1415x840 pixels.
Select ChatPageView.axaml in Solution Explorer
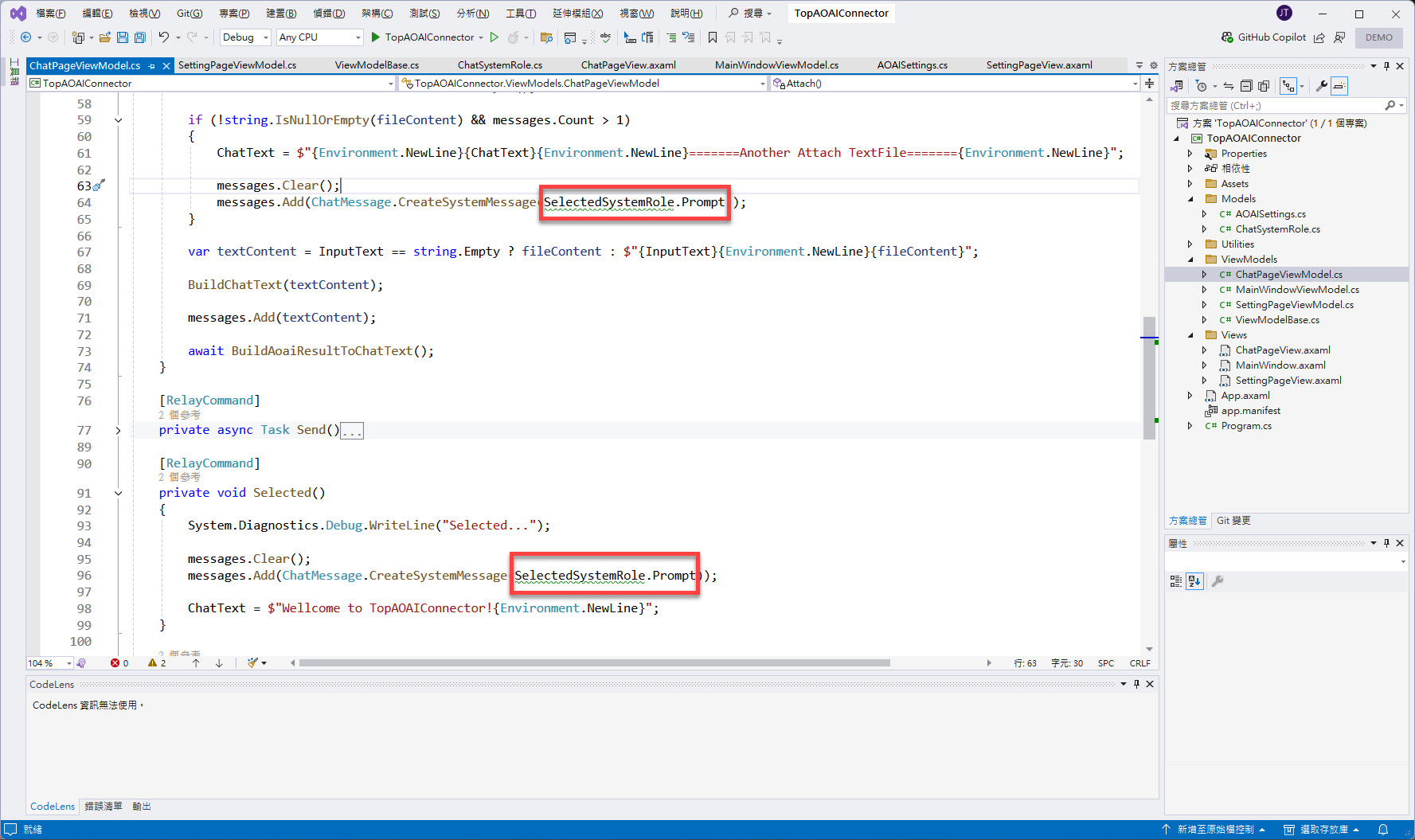point(1283,350)
